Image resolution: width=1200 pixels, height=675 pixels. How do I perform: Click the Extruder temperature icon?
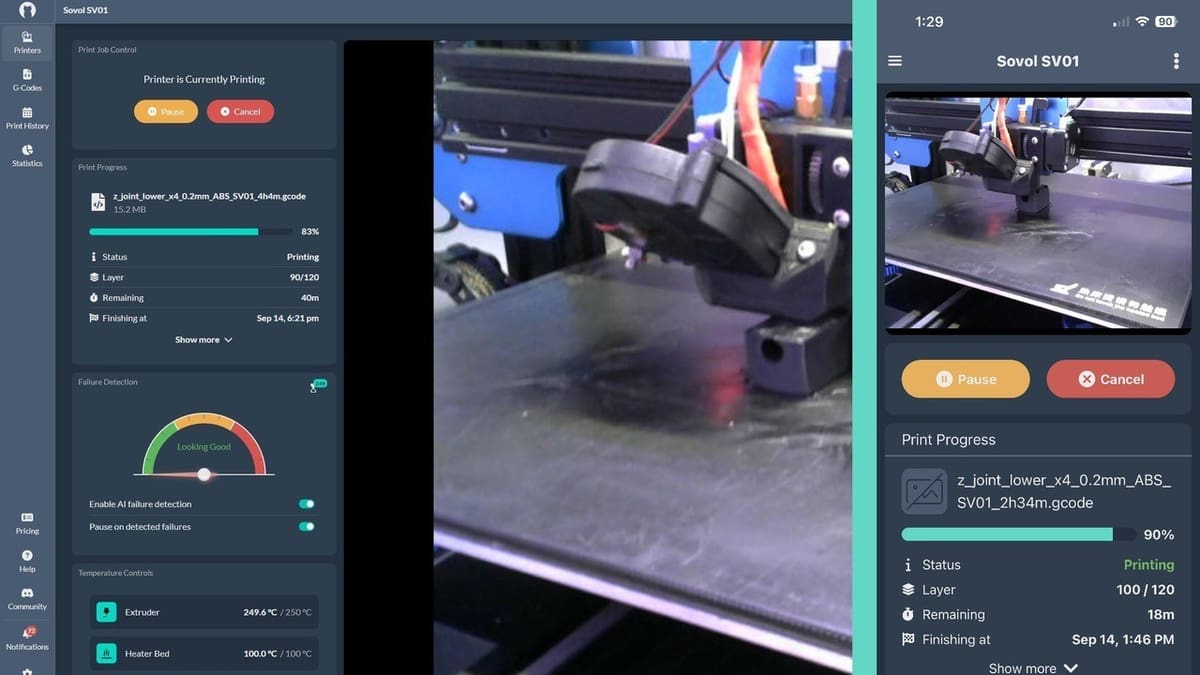pyautogui.click(x=106, y=612)
